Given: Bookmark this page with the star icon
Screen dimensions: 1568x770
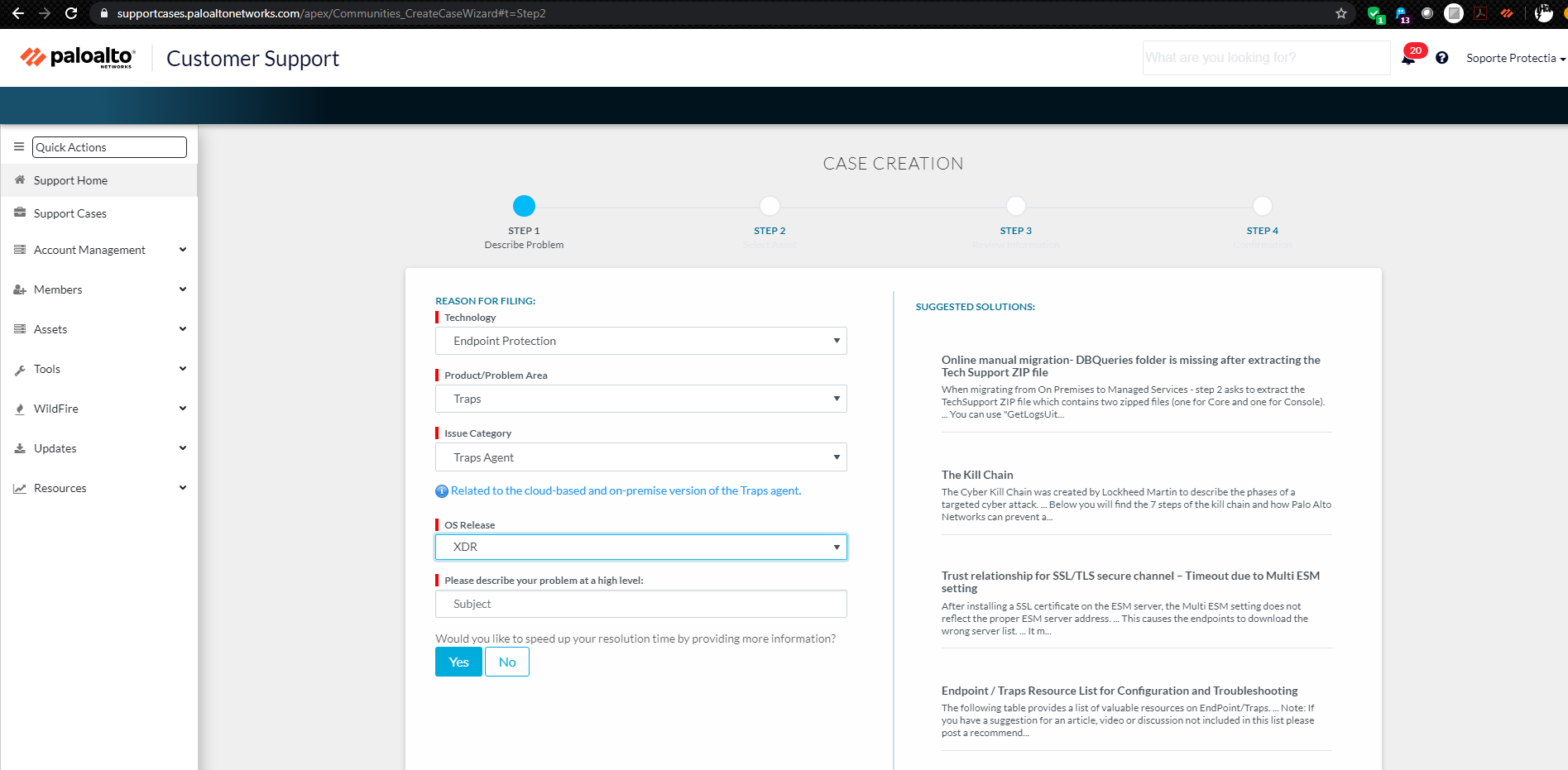Looking at the screenshot, I should (x=1341, y=13).
